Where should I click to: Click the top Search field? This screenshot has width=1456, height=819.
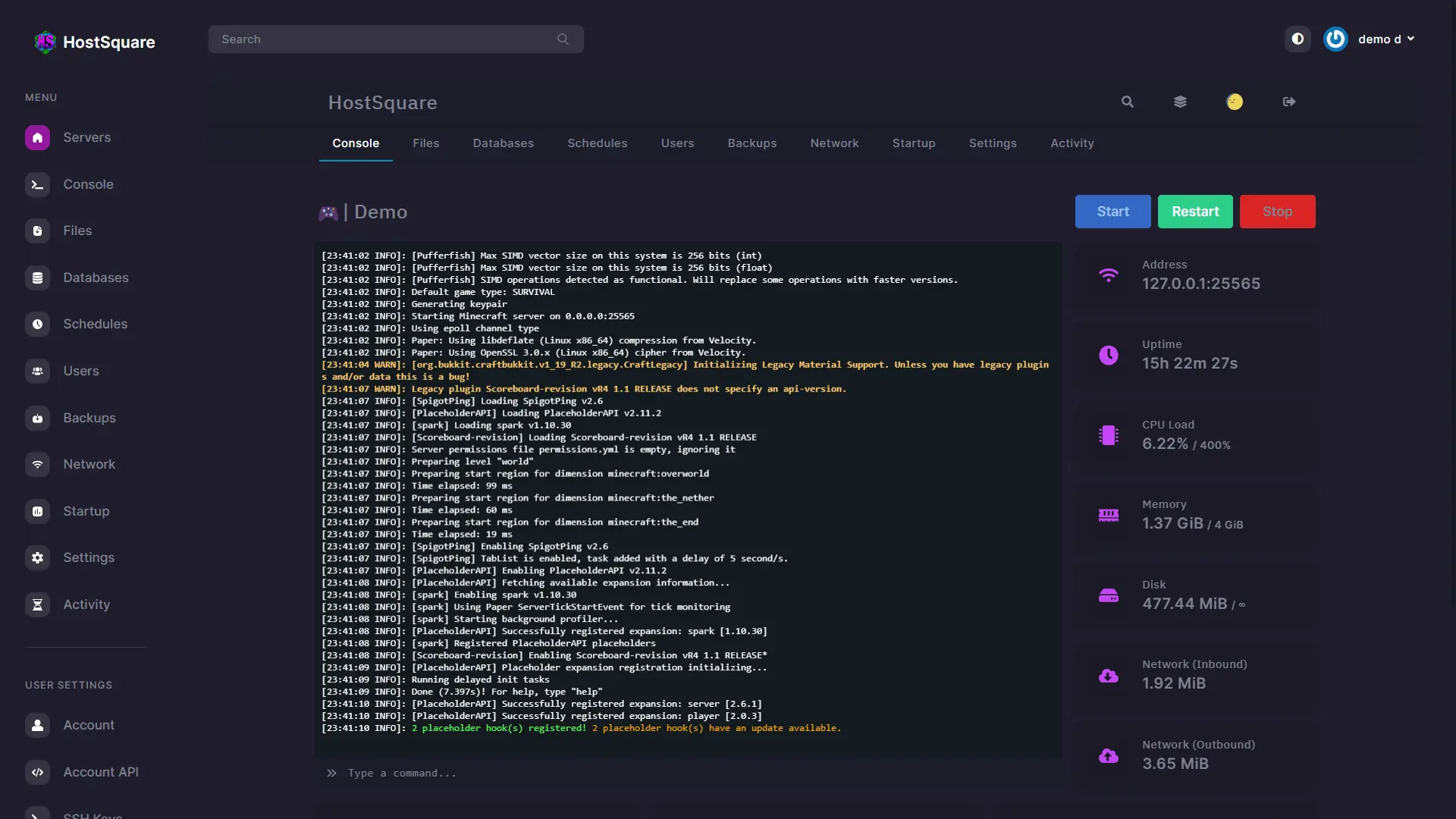387,39
